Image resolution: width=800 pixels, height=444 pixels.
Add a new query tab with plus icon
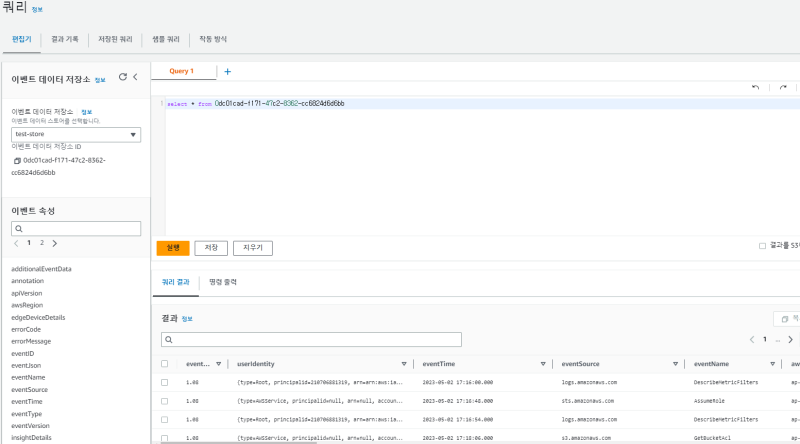coord(227,72)
